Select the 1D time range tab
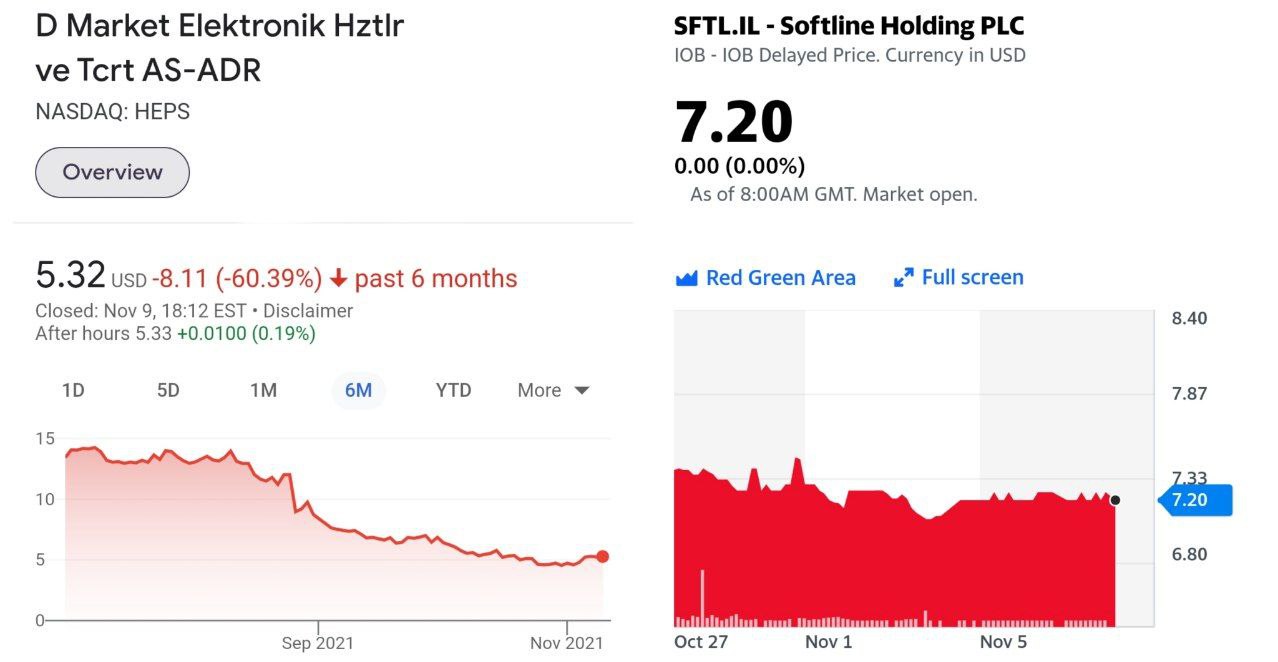Image resolution: width=1278 pixels, height=662 pixels. (73, 390)
